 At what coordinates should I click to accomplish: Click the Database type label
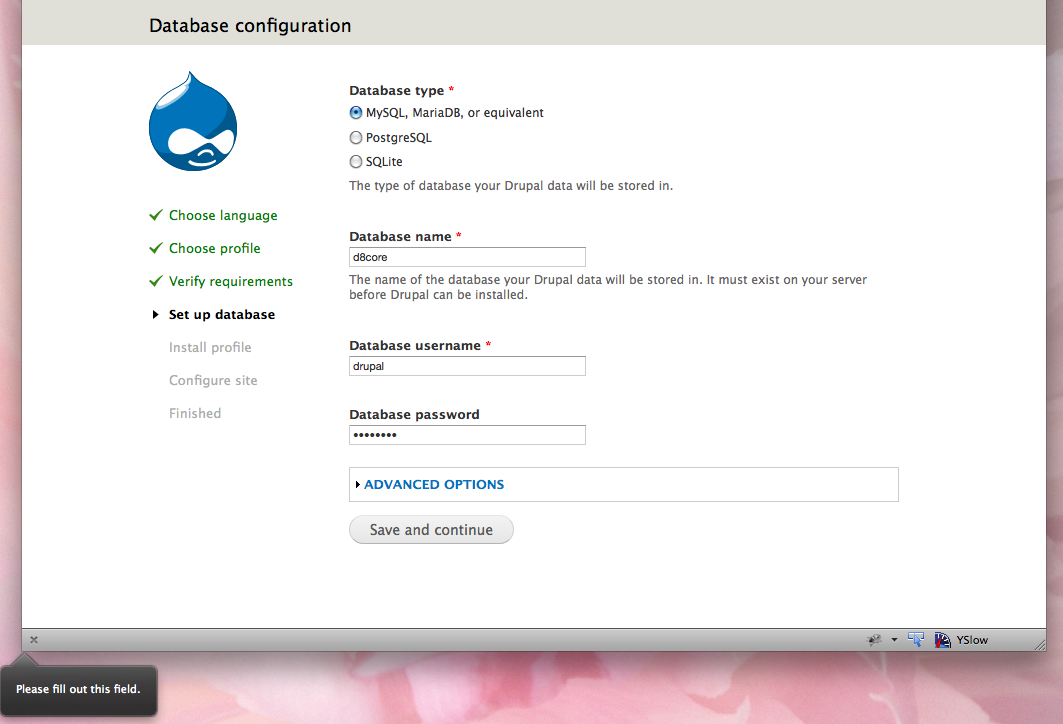pyautogui.click(x=397, y=91)
